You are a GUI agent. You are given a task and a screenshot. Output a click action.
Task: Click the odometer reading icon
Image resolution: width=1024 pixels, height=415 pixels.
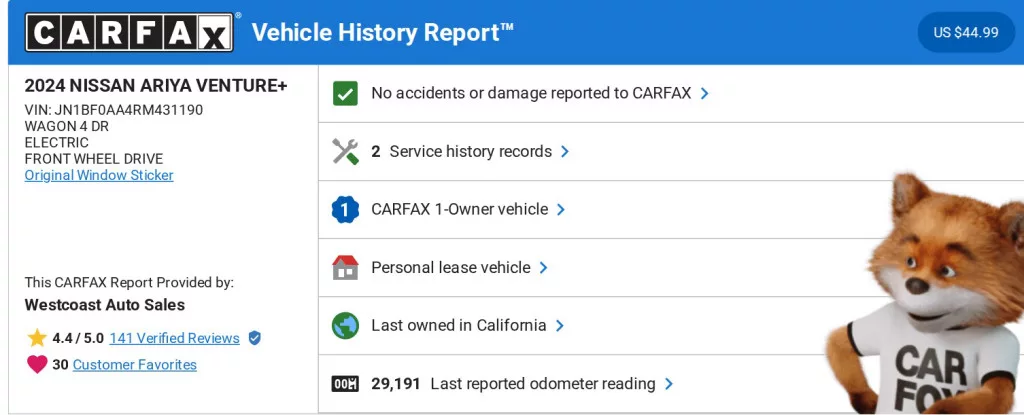click(x=345, y=384)
